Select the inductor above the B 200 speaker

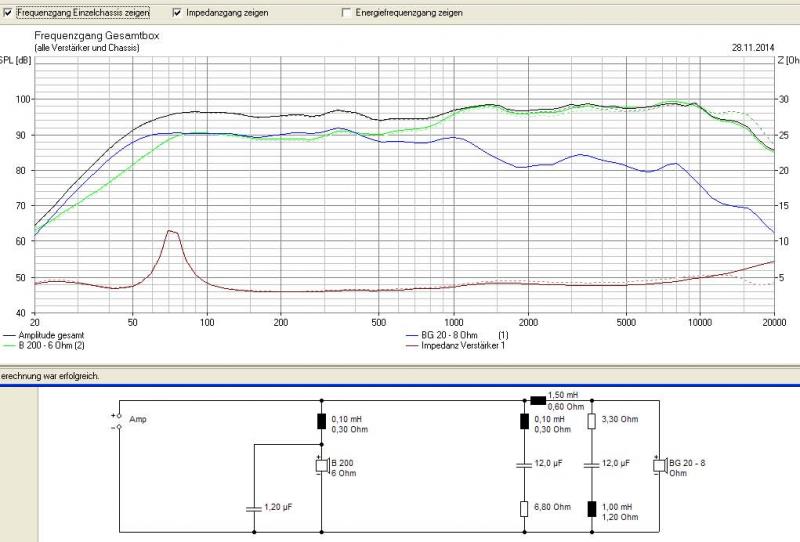[x=322, y=421]
